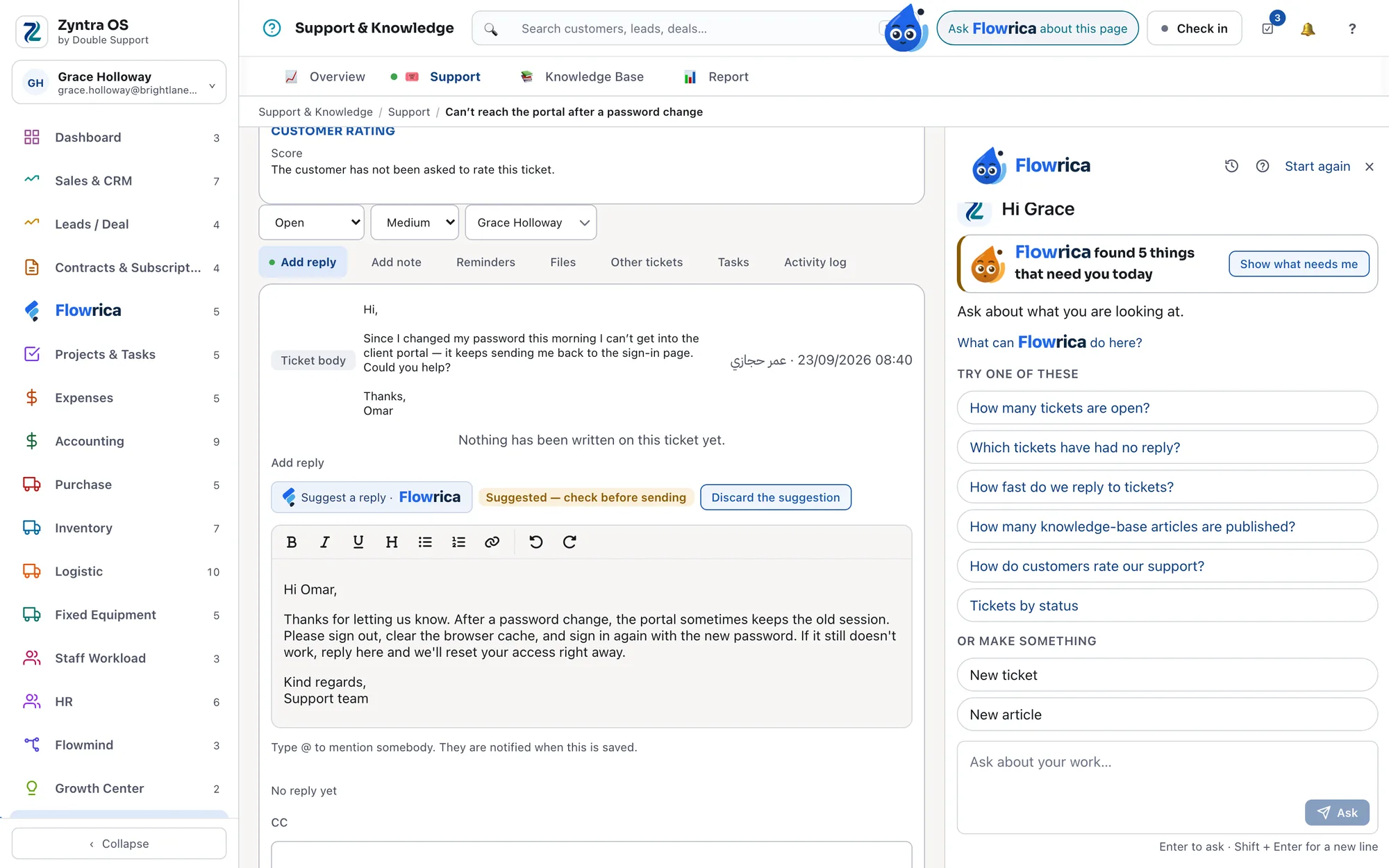The width and height of the screenshot is (1389, 868).
Task: Apply underline formatting in reply editor
Action: 358,542
